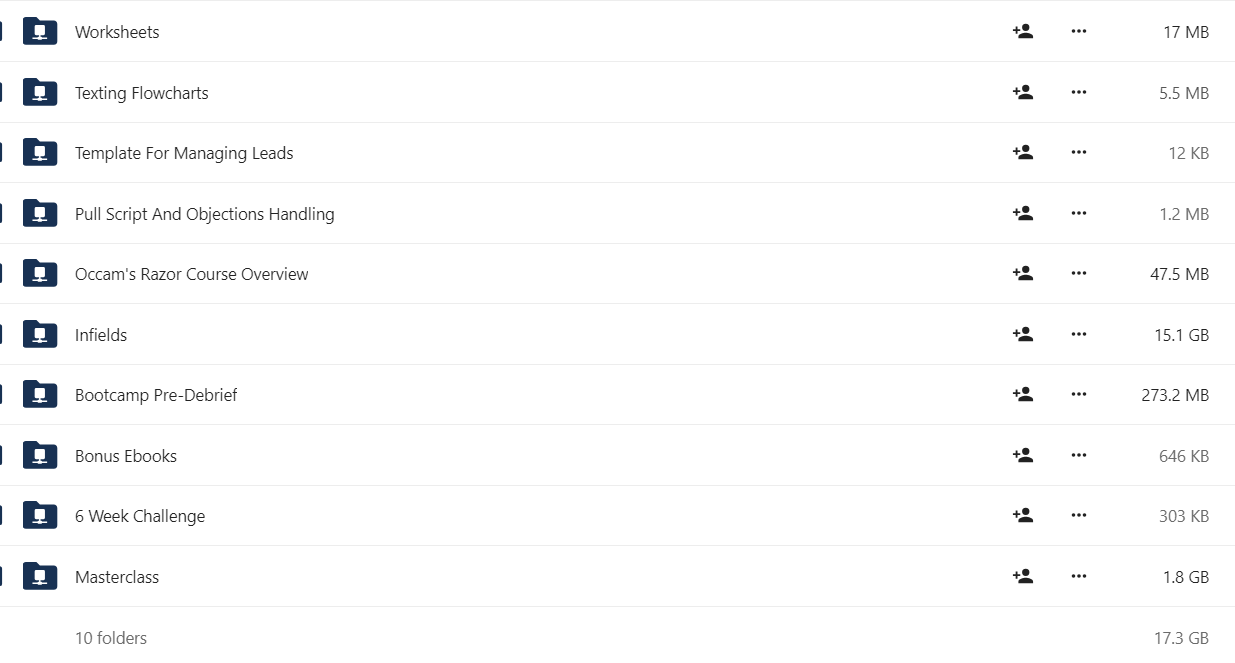Viewport: 1235px width, 663px height.
Task: Open the Infields folder link
Action: point(101,335)
